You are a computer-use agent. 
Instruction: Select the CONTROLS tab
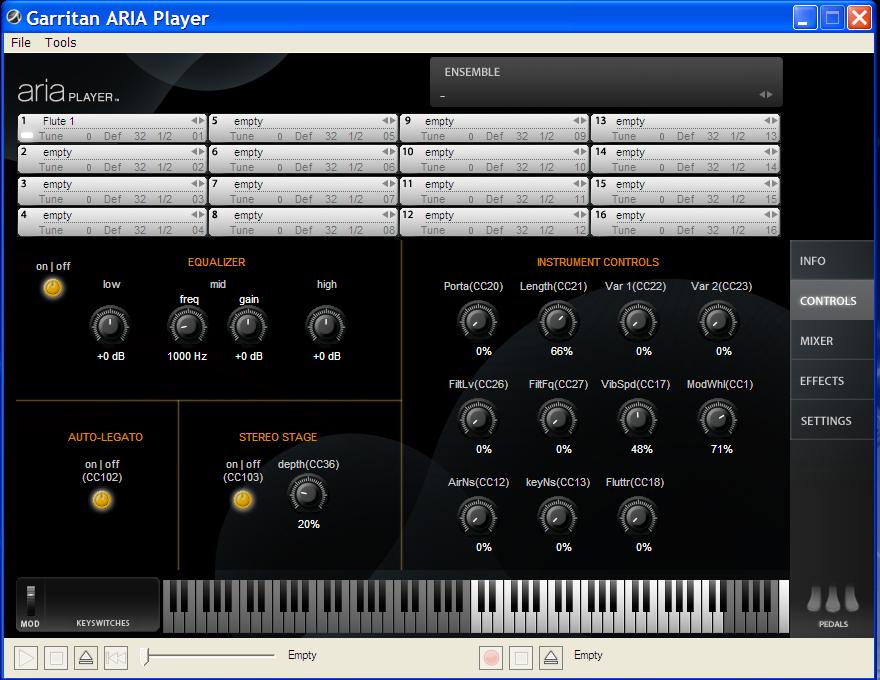(x=832, y=301)
